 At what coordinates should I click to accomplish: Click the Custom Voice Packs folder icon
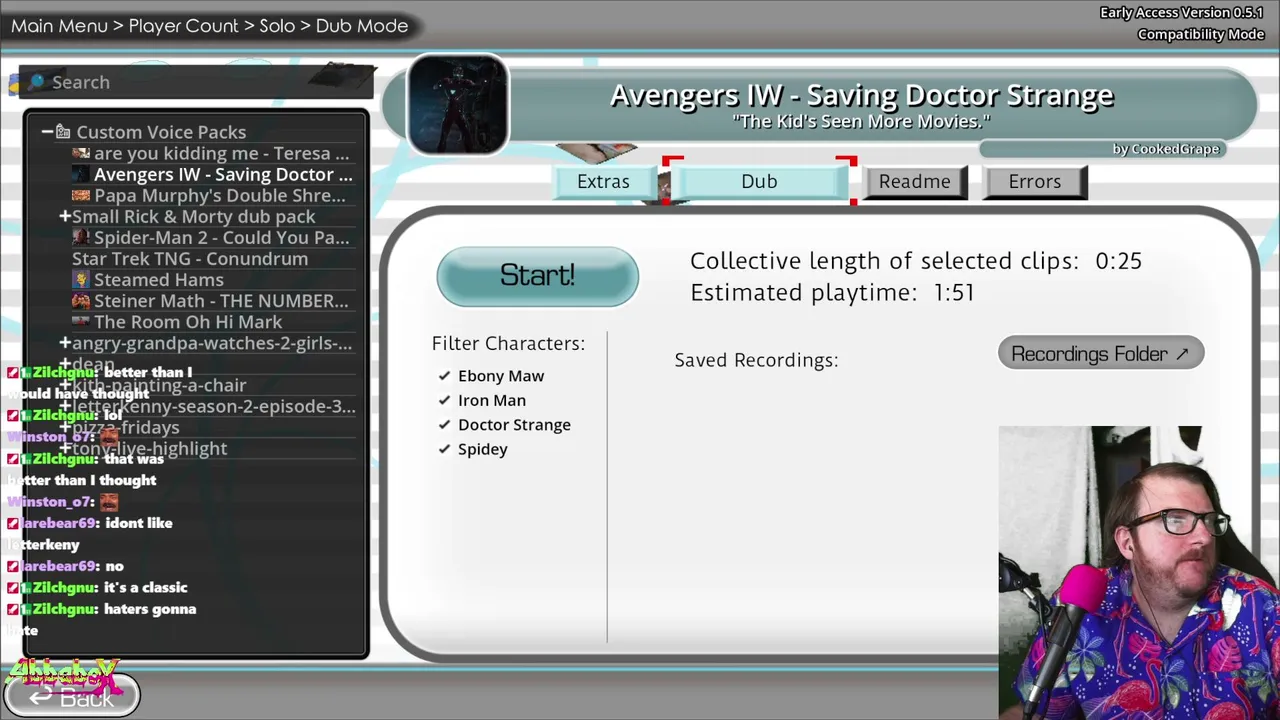coord(63,132)
